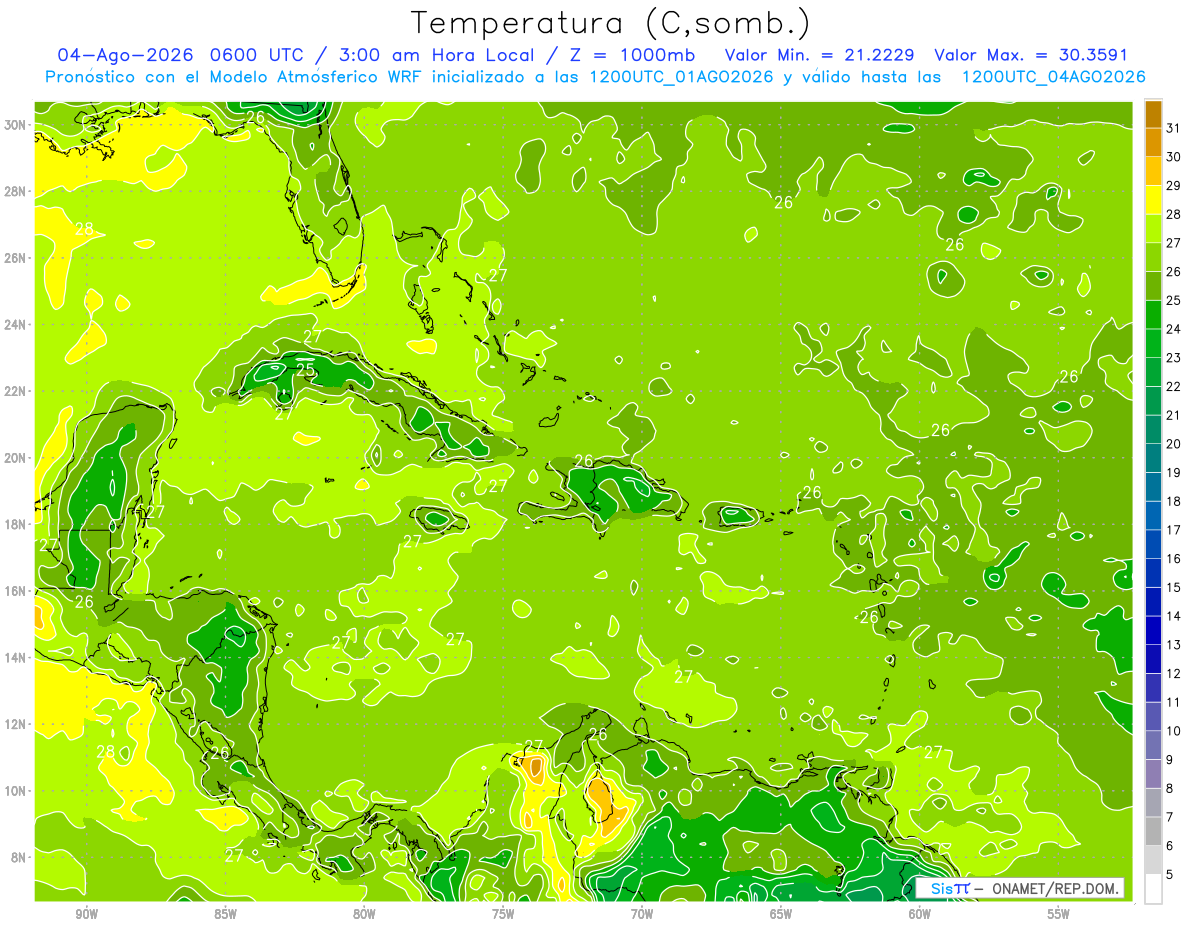
Task: Click the "SisTT - ONAMET/REP.DOM." credit label
Action: tap(1020, 888)
